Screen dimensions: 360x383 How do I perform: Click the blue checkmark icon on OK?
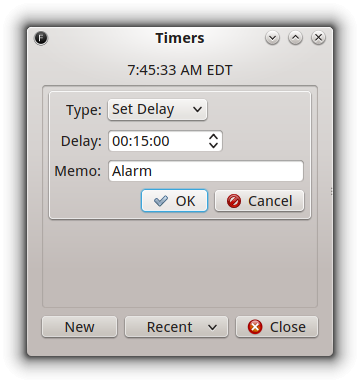point(161,201)
